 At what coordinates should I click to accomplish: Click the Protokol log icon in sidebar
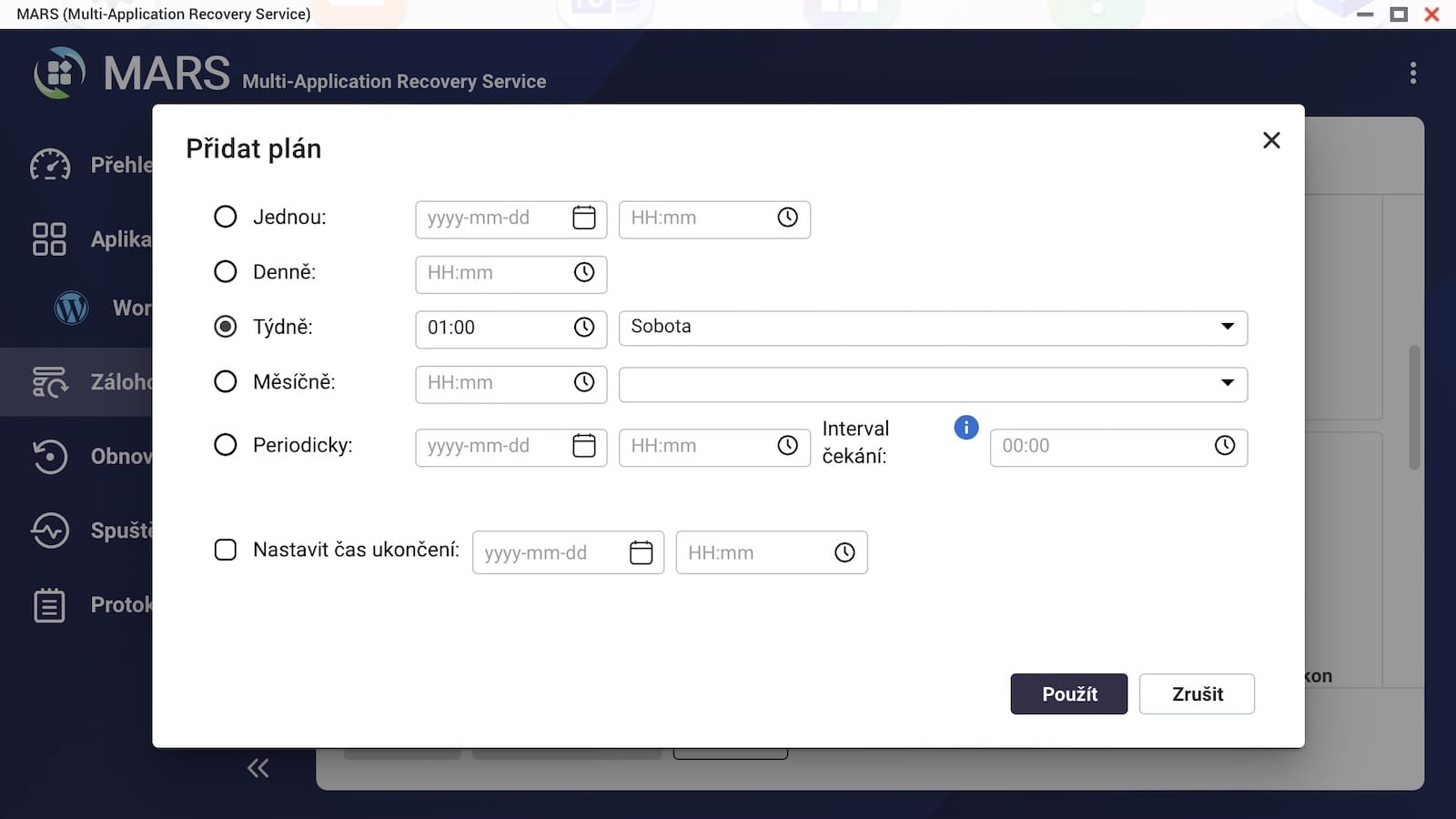point(49,605)
